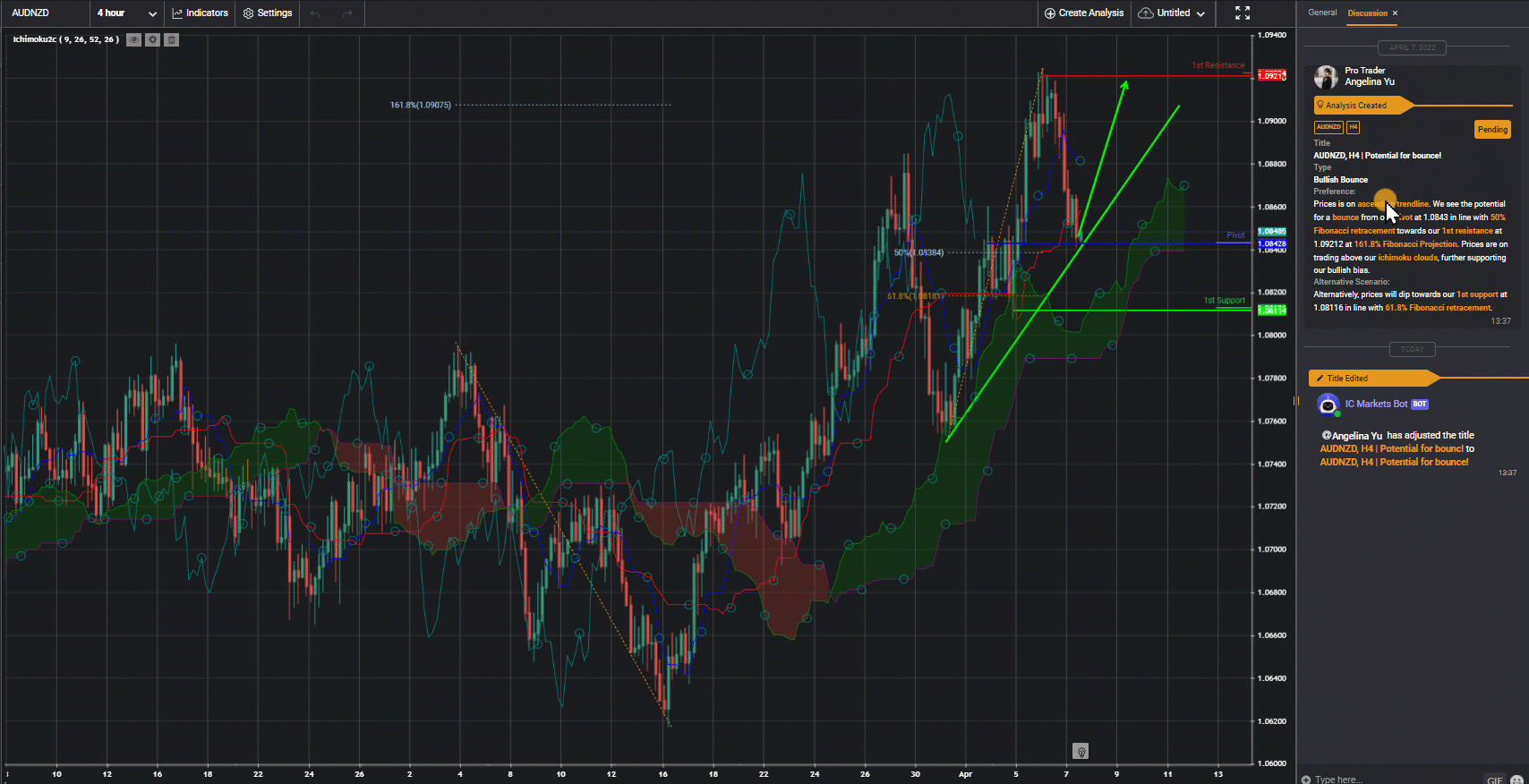Close the Discussion tab
The height and width of the screenshot is (784, 1529).
[x=1395, y=13]
